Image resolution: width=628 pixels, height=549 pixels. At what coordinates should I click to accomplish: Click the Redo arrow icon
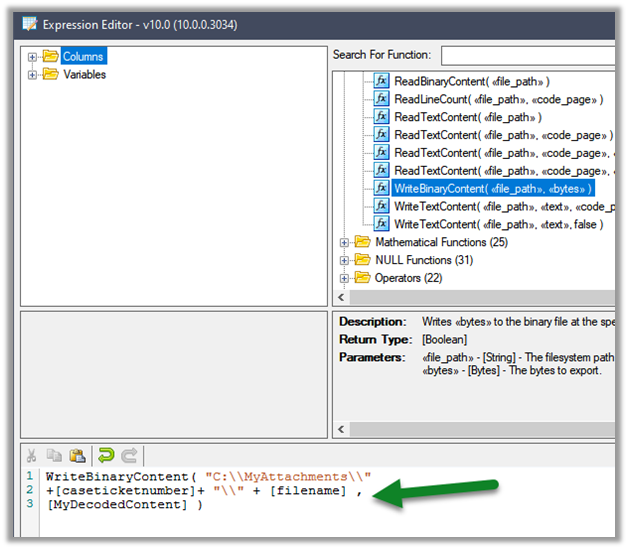click(129, 454)
